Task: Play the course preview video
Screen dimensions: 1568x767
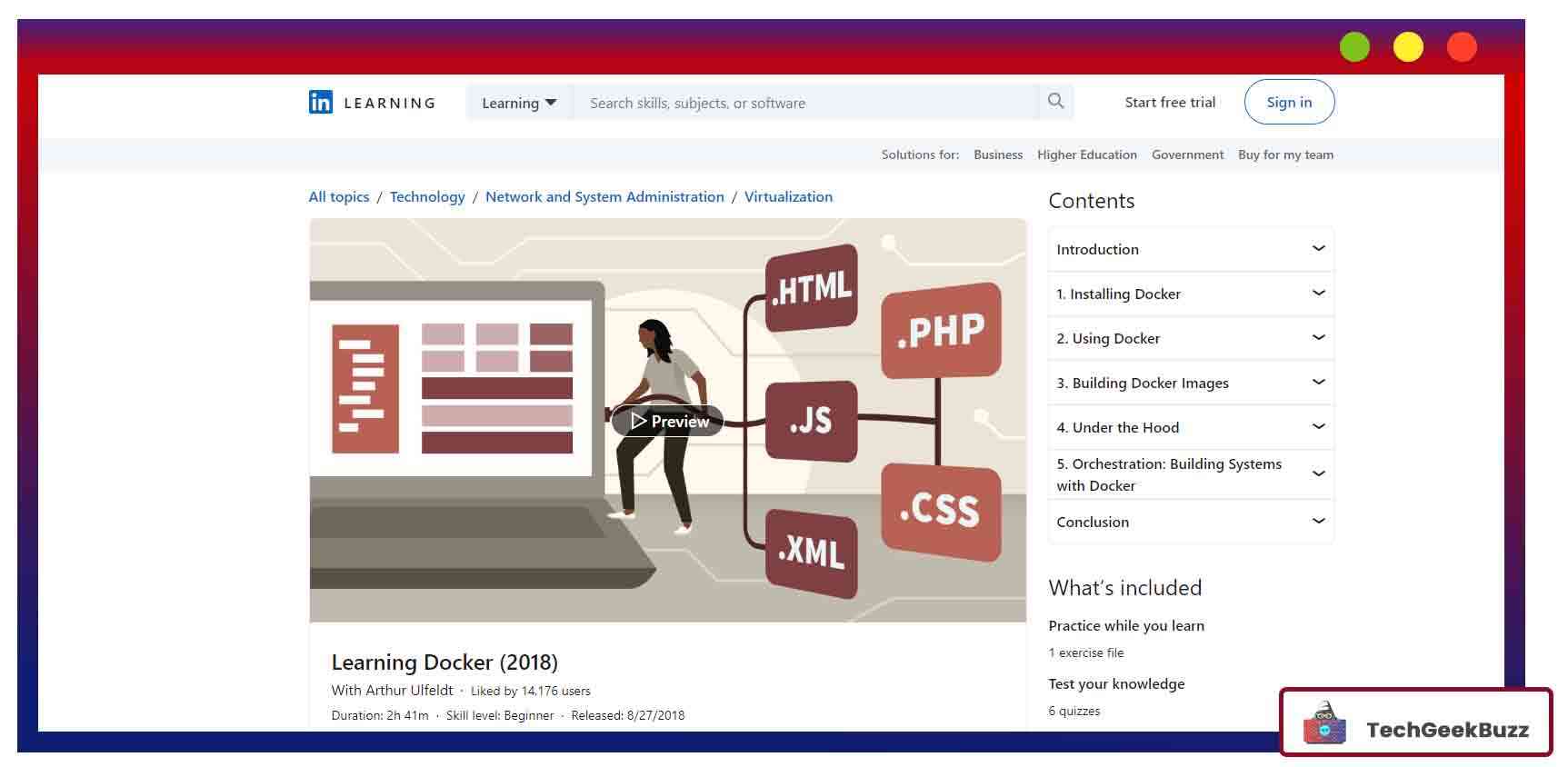Action: [x=668, y=421]
